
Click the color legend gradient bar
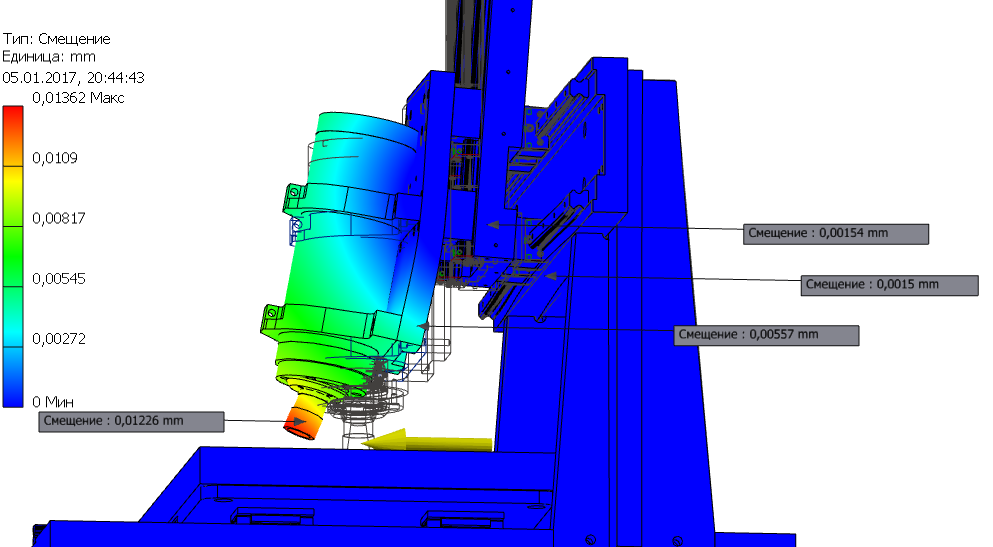tap(13, 256)
